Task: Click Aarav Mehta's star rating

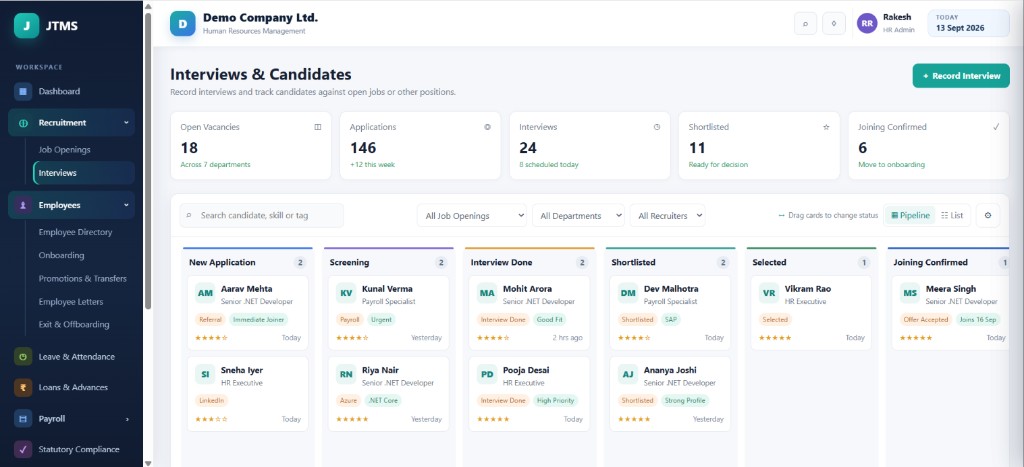Action: 212,338
